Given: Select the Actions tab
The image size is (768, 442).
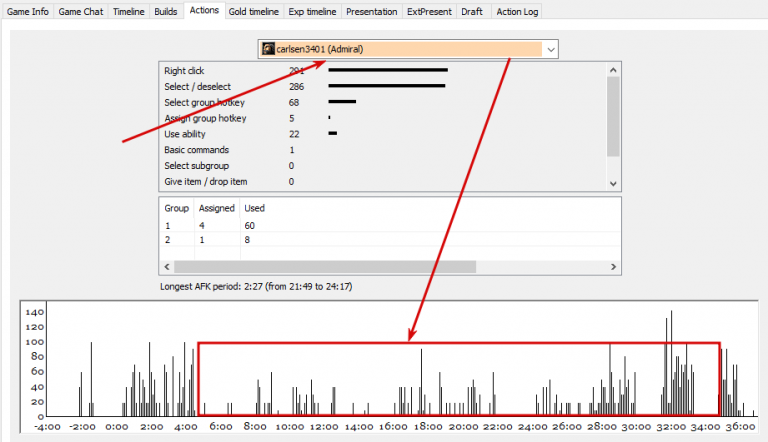Looking at the screenshot, I should coord(204,10).
